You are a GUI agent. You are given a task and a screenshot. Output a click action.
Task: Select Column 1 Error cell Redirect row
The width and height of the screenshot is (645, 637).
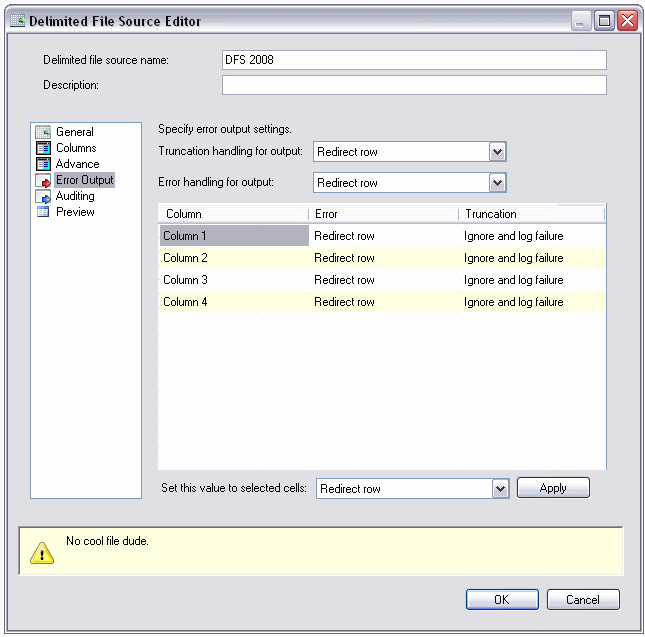tap(384, 236)
